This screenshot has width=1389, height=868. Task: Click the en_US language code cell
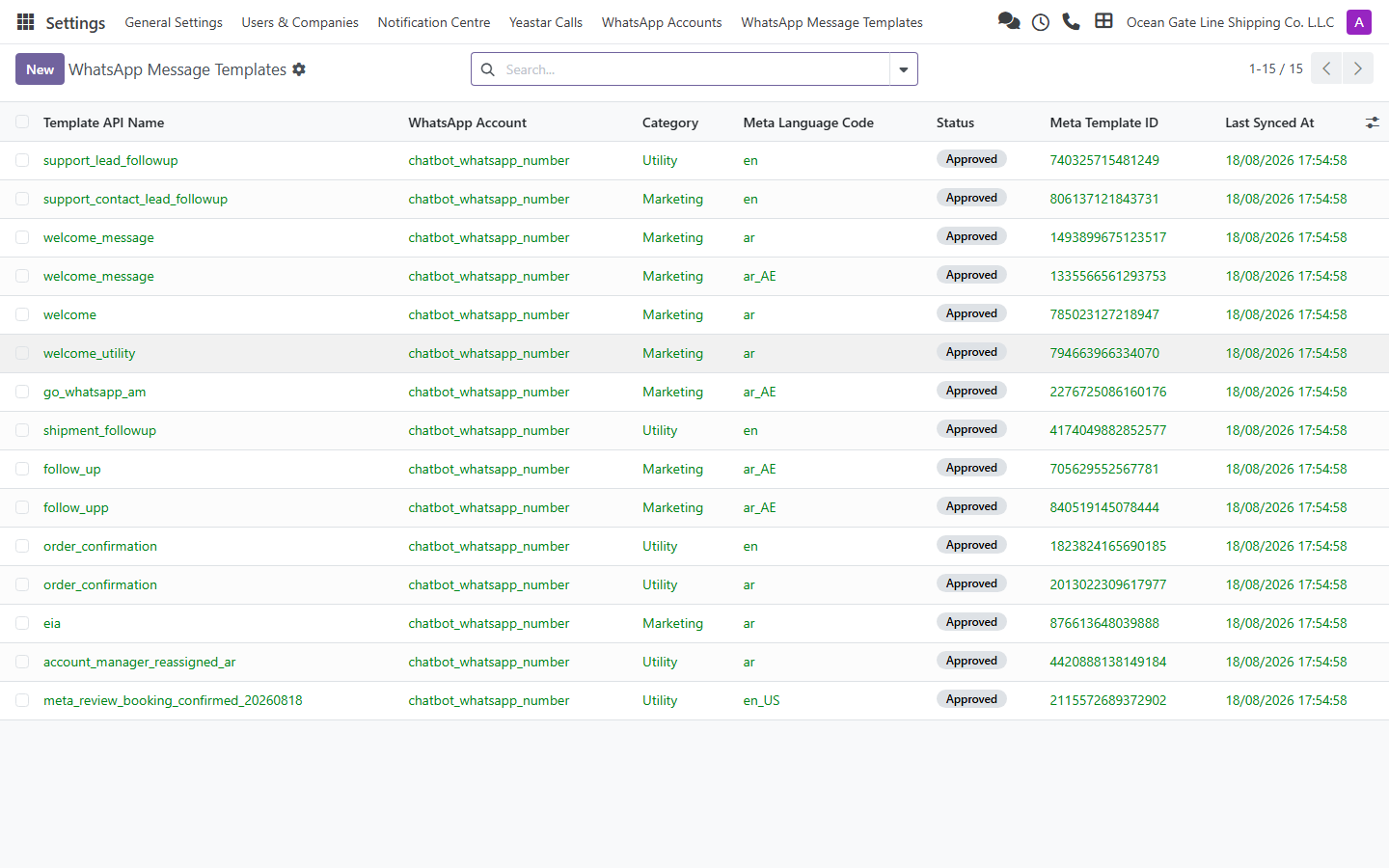click(x=761, y=700)
